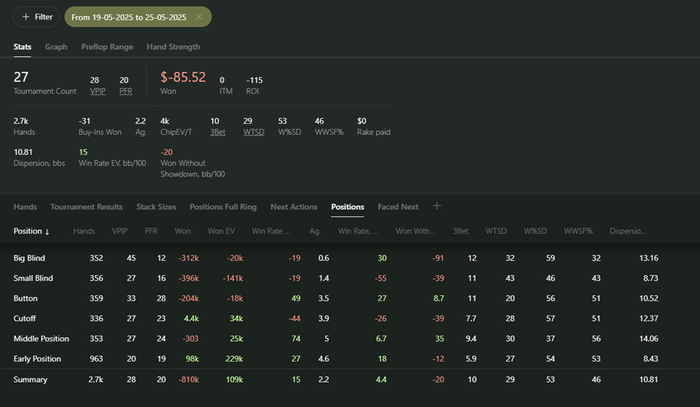Show the Positions Full Ring tab
Image resolution: width=700 pixels, height=407 pixels.
click(x=223, y=207)
